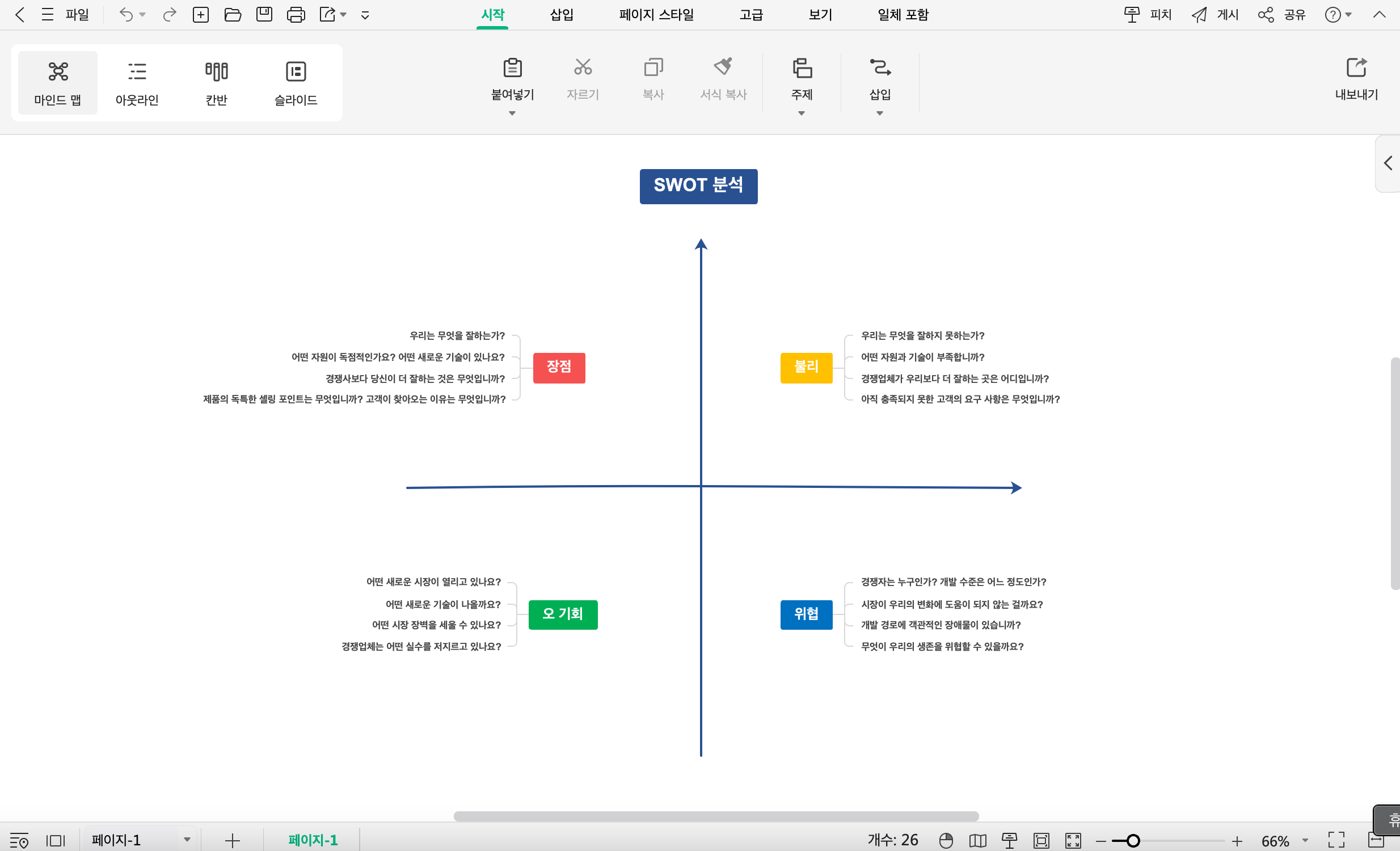Select the red 장점 topic node
Screen dimensions: 1400x851
point(559,368)
